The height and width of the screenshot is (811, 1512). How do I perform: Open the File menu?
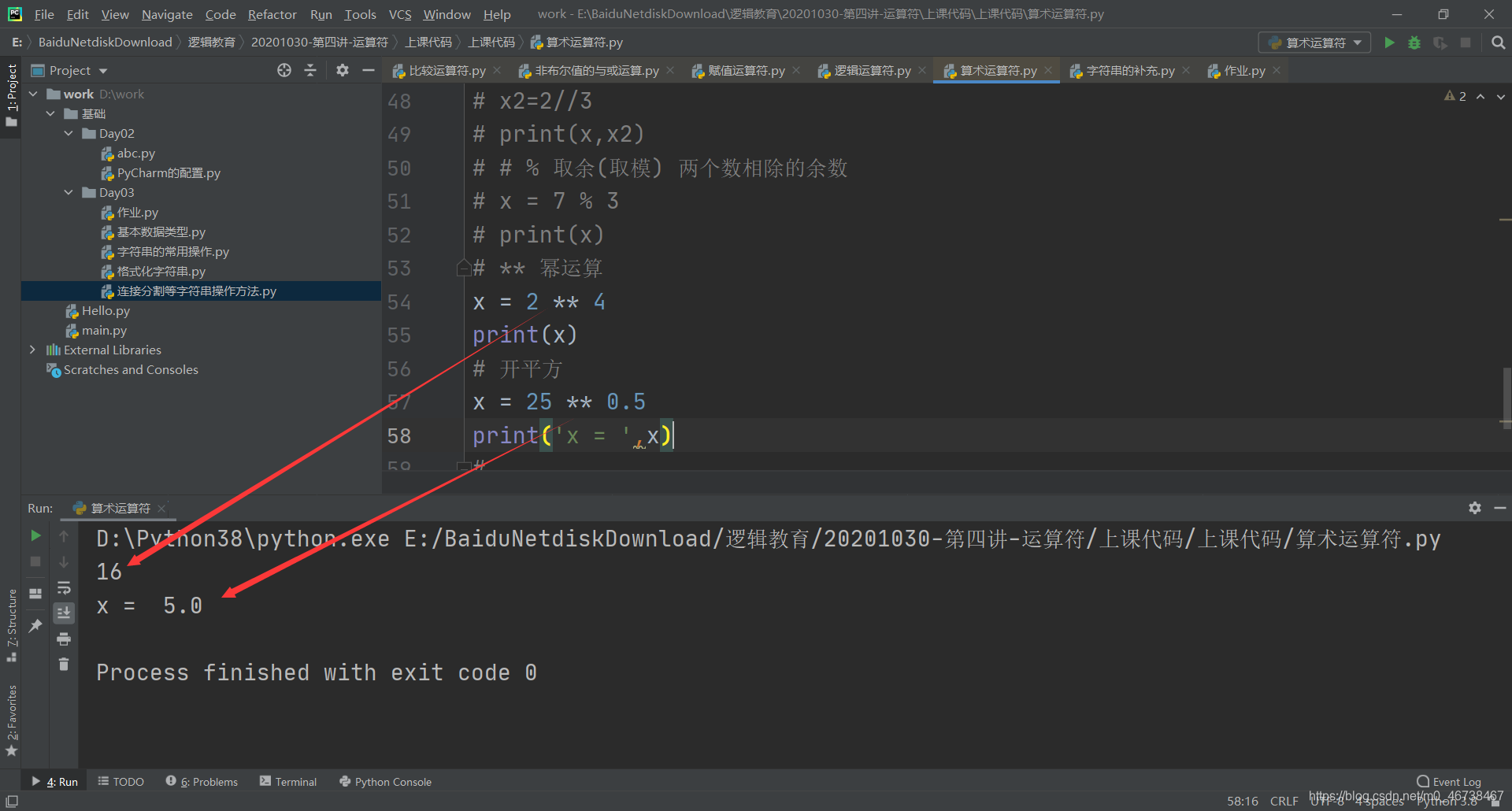click(44, 14)
